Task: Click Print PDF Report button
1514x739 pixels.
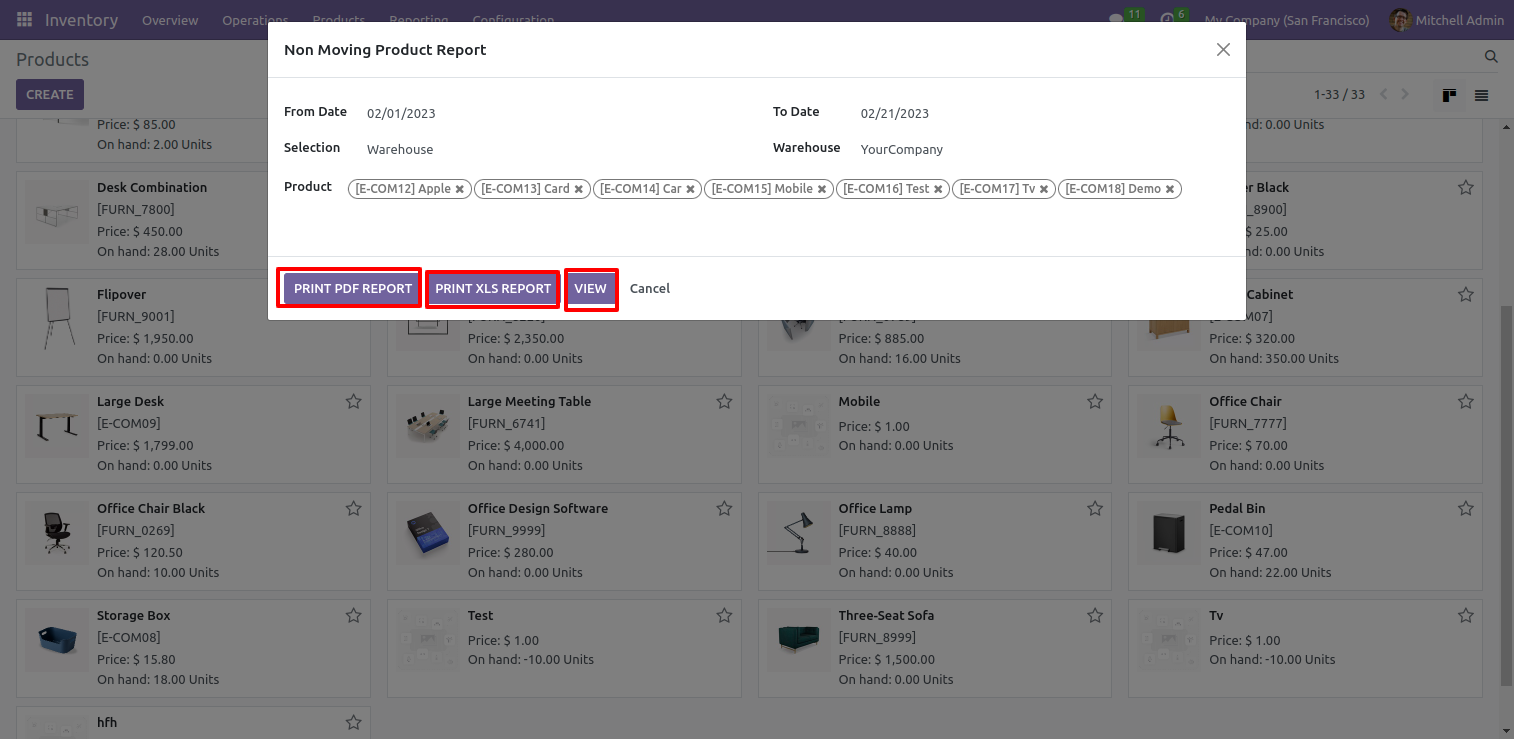Action: click(x=353, y=288)
